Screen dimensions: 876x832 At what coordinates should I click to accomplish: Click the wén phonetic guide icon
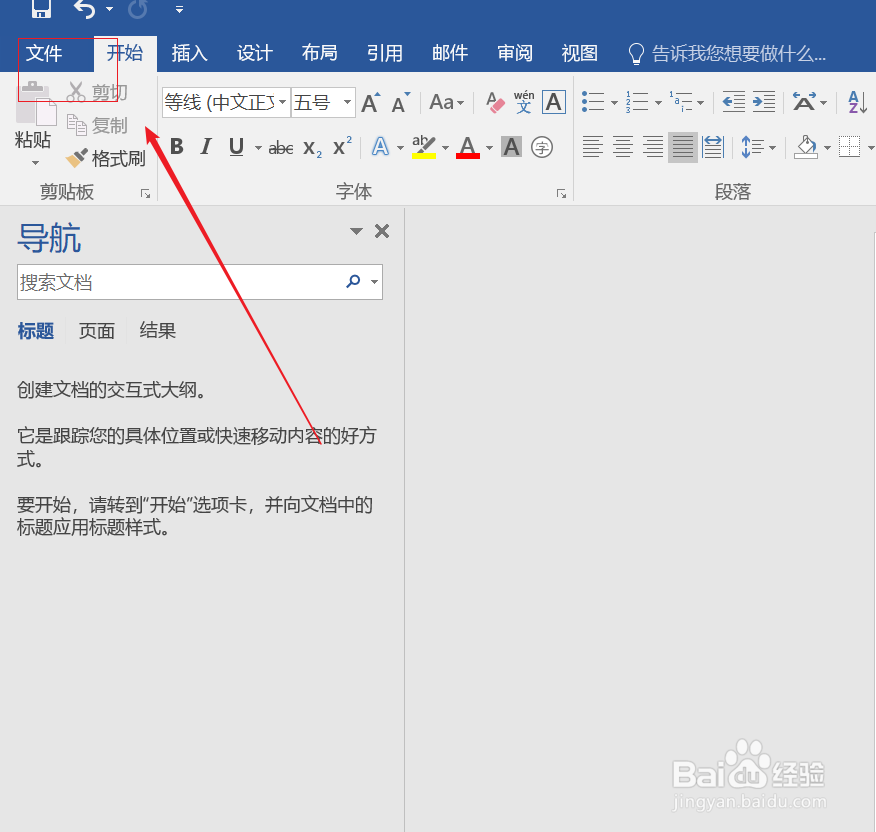524,102
